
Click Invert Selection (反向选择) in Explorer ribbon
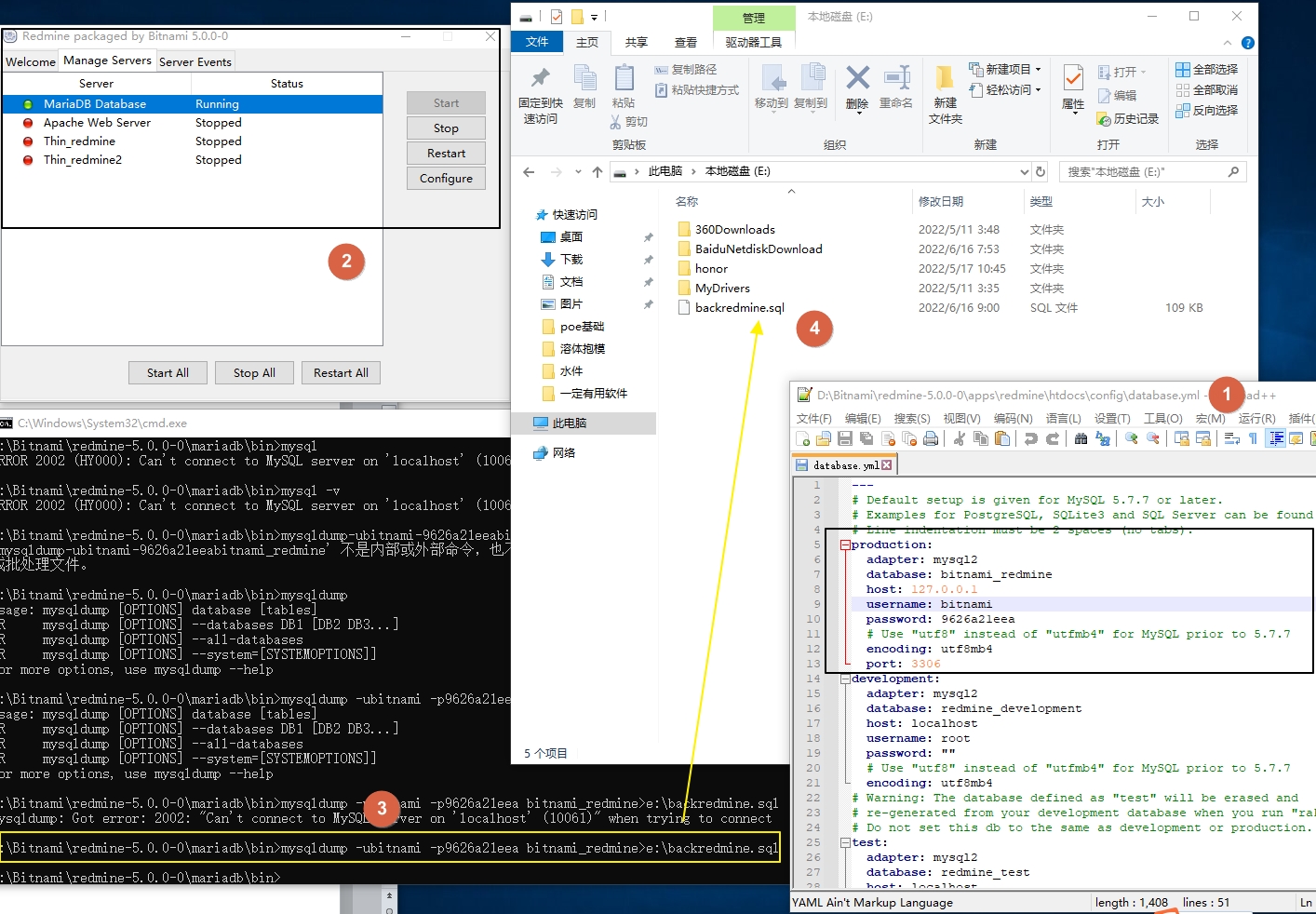point(1207,111)
